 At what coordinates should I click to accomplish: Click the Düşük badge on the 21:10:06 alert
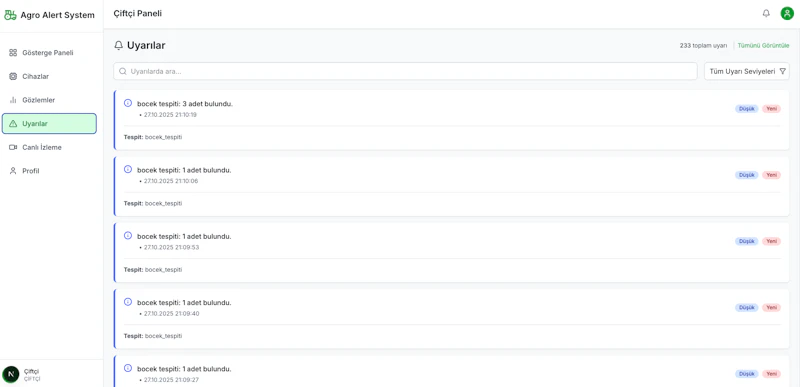[x=746, y=175]
